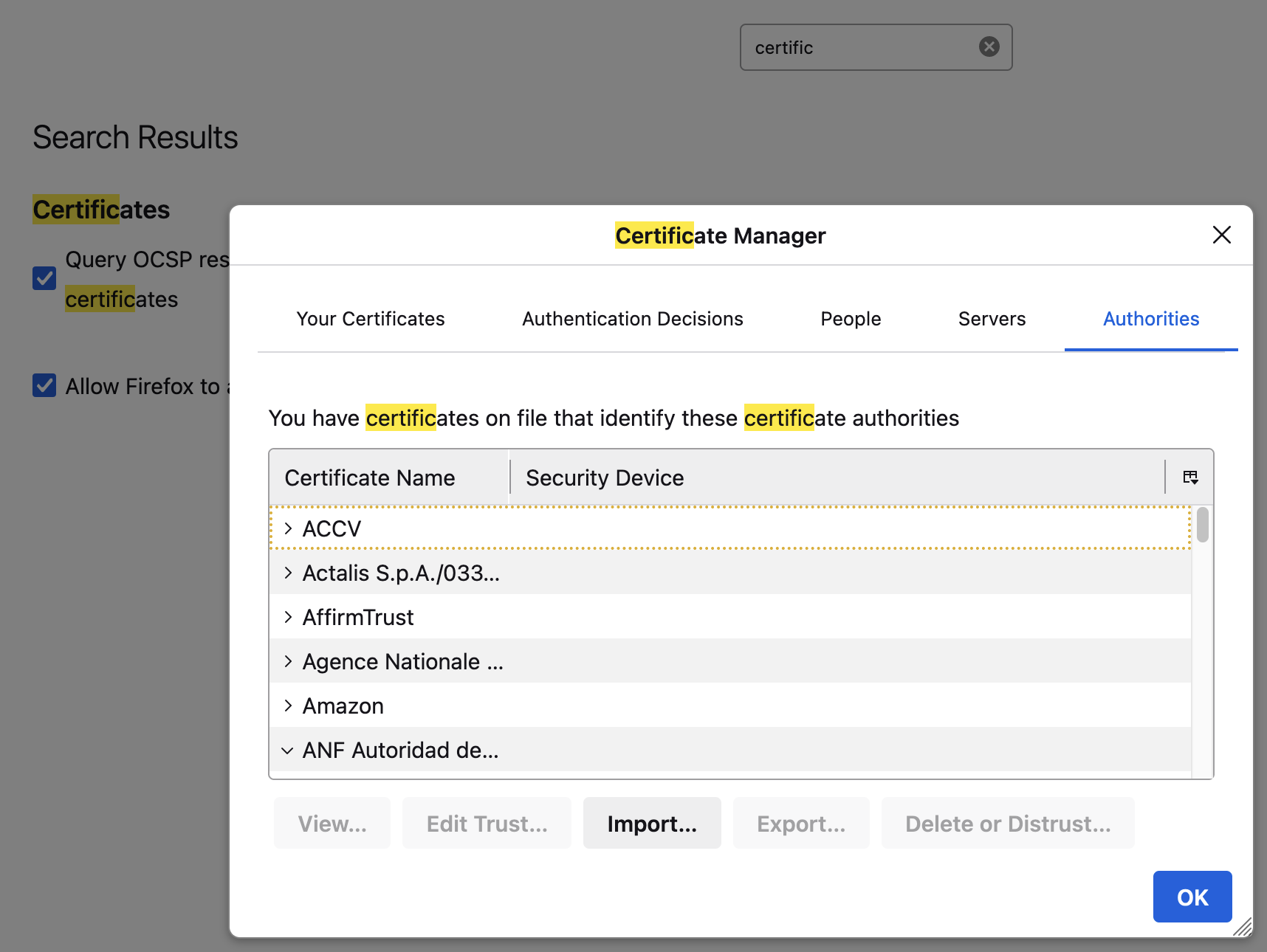Expand the Agence Nationale entry
1267x952 pixels.
point(287,661)
